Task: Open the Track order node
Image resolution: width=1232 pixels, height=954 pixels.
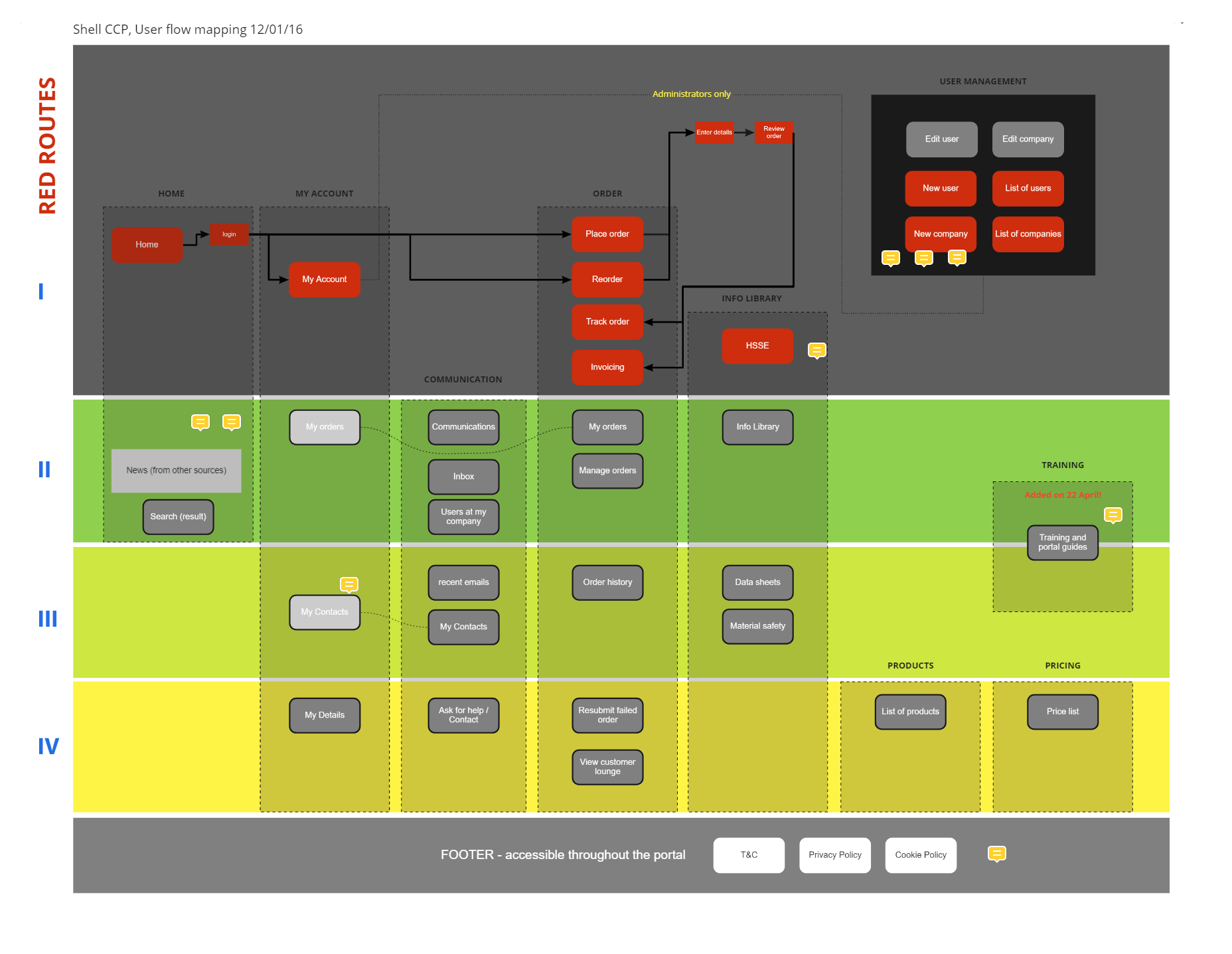Action: (607, 321)
